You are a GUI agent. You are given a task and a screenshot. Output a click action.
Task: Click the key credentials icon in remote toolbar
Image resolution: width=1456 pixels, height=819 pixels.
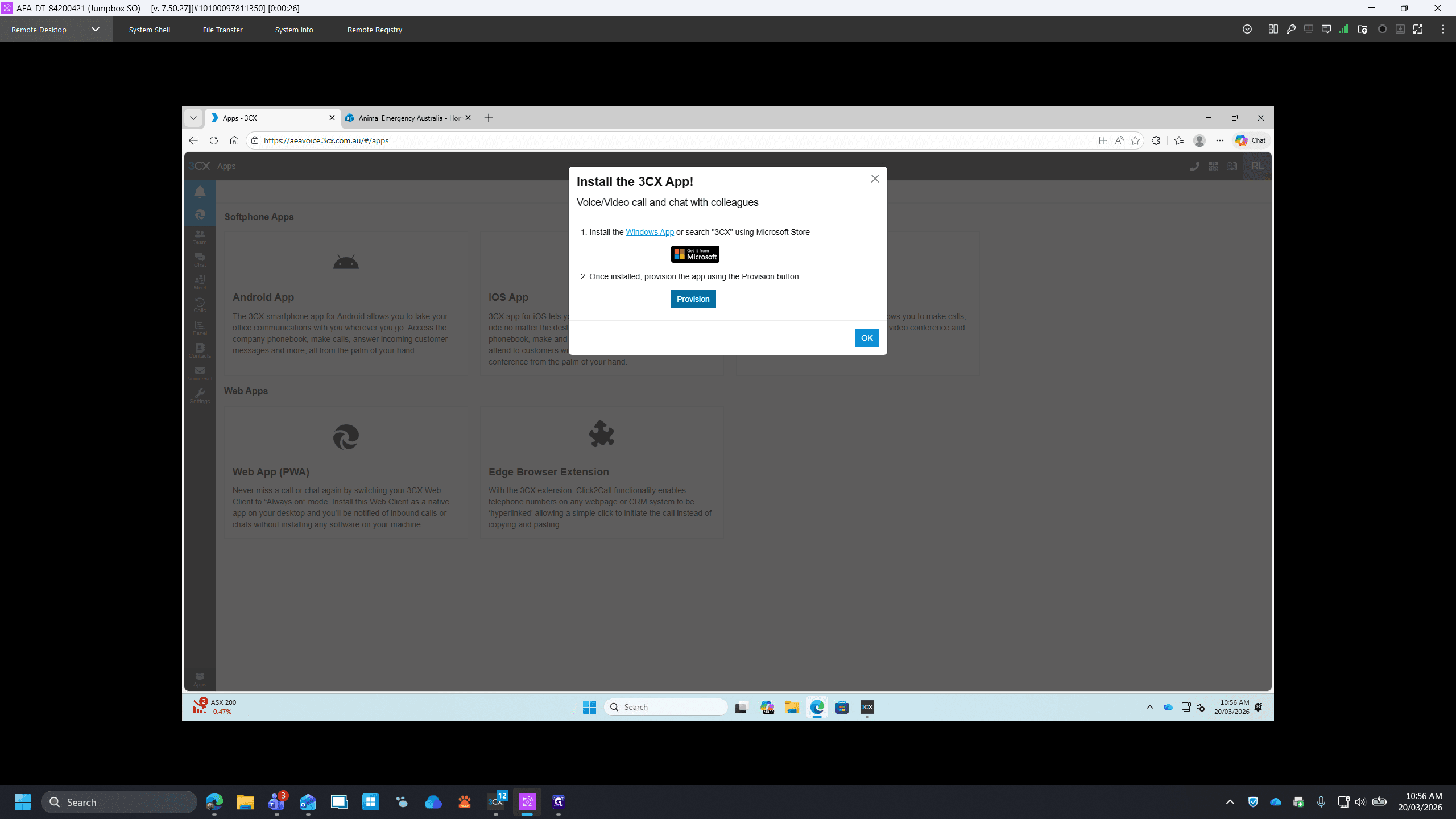pyautogui.click(x=1290, y=29)
